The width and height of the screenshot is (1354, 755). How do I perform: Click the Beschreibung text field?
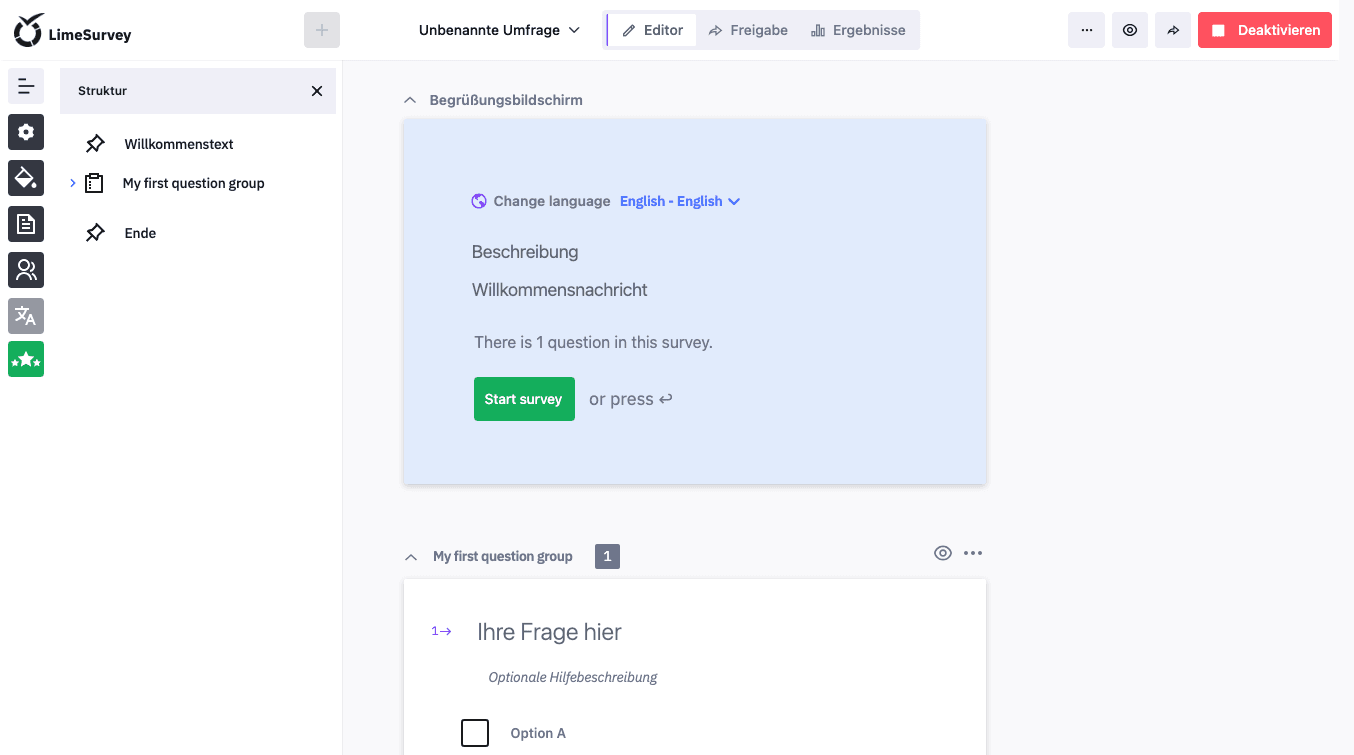(525, 252)
